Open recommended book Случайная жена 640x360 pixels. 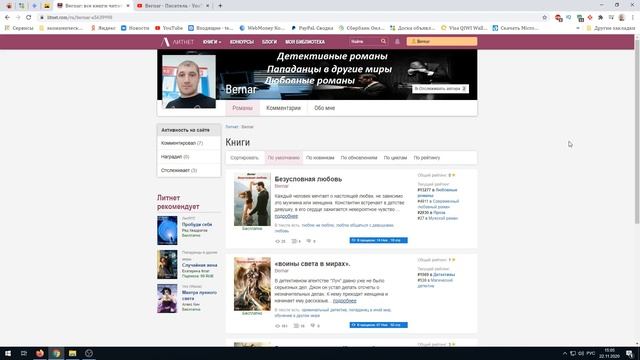pos(200,265)
